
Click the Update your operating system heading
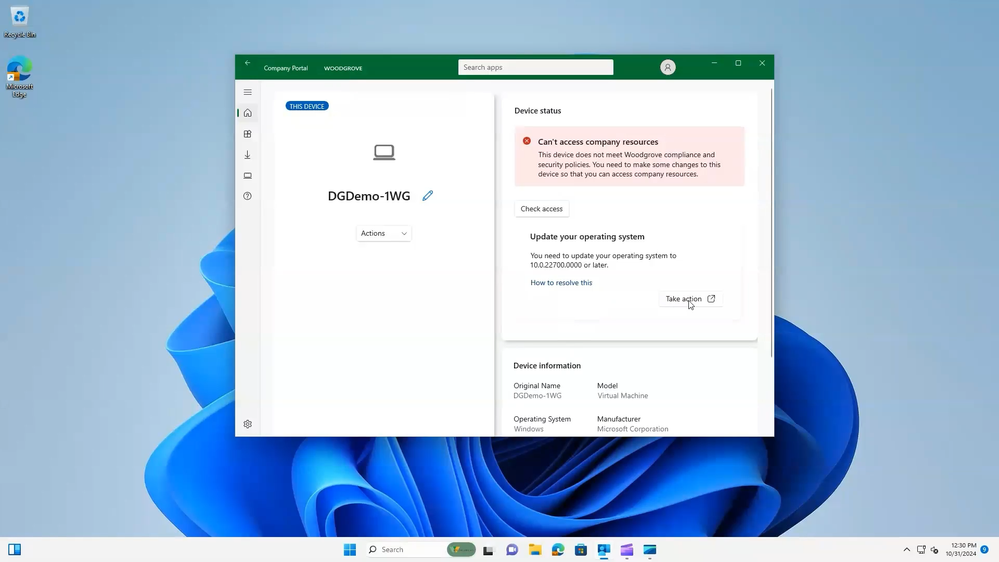[587, 236]
